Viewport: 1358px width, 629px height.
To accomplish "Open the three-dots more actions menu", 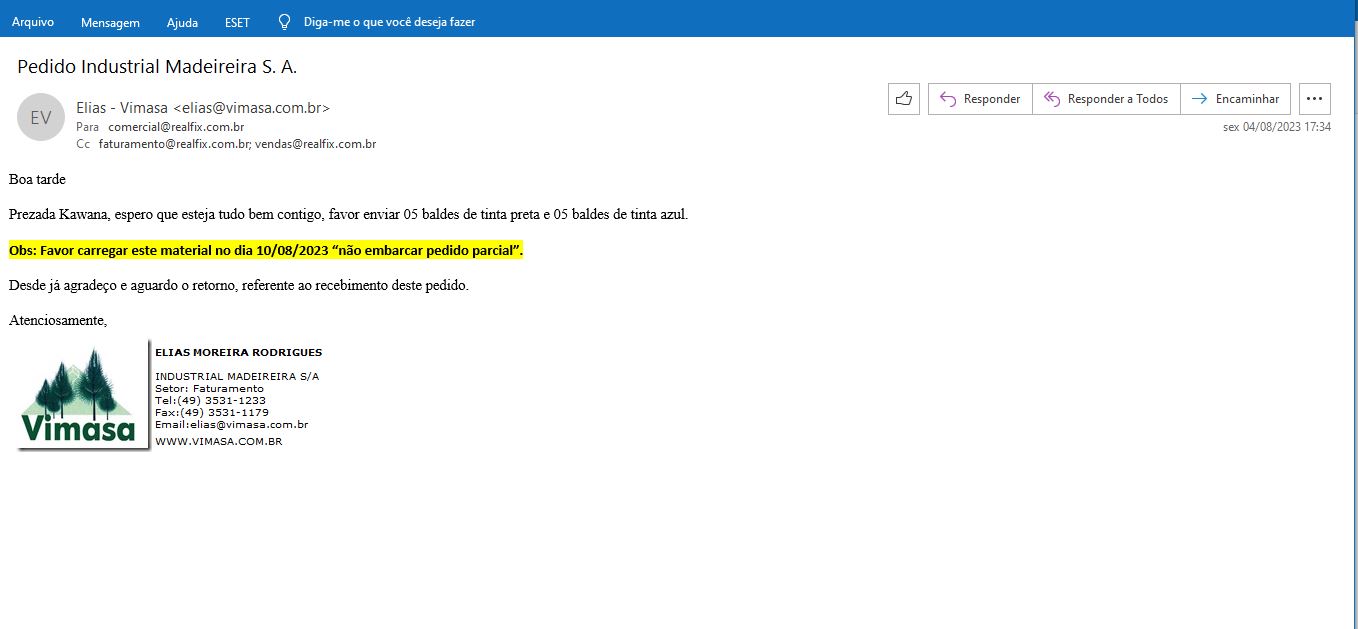I will (x=1314, y=99).
